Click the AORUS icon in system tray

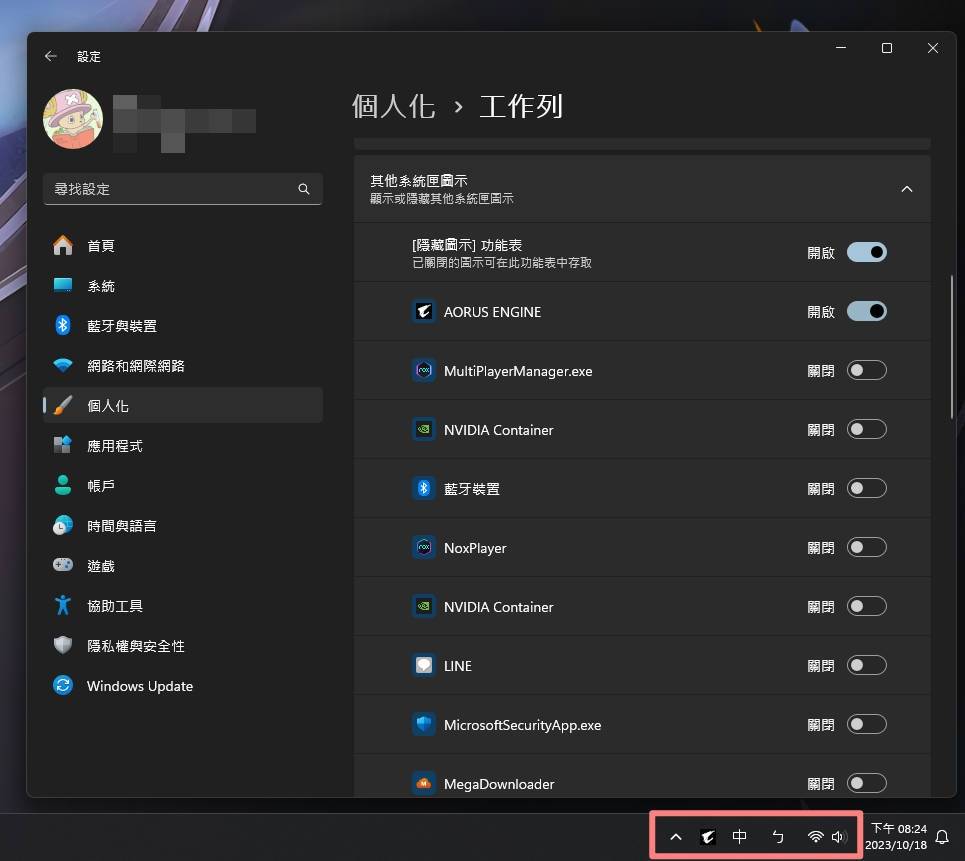708,837
